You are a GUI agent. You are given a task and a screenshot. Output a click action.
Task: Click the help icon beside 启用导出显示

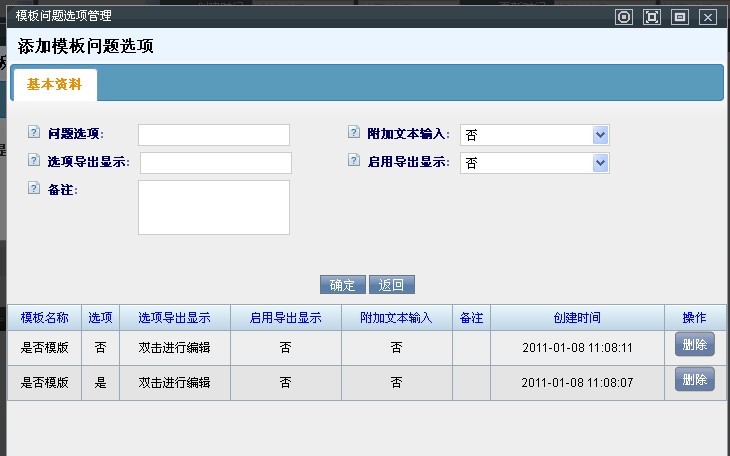(353, 160)
